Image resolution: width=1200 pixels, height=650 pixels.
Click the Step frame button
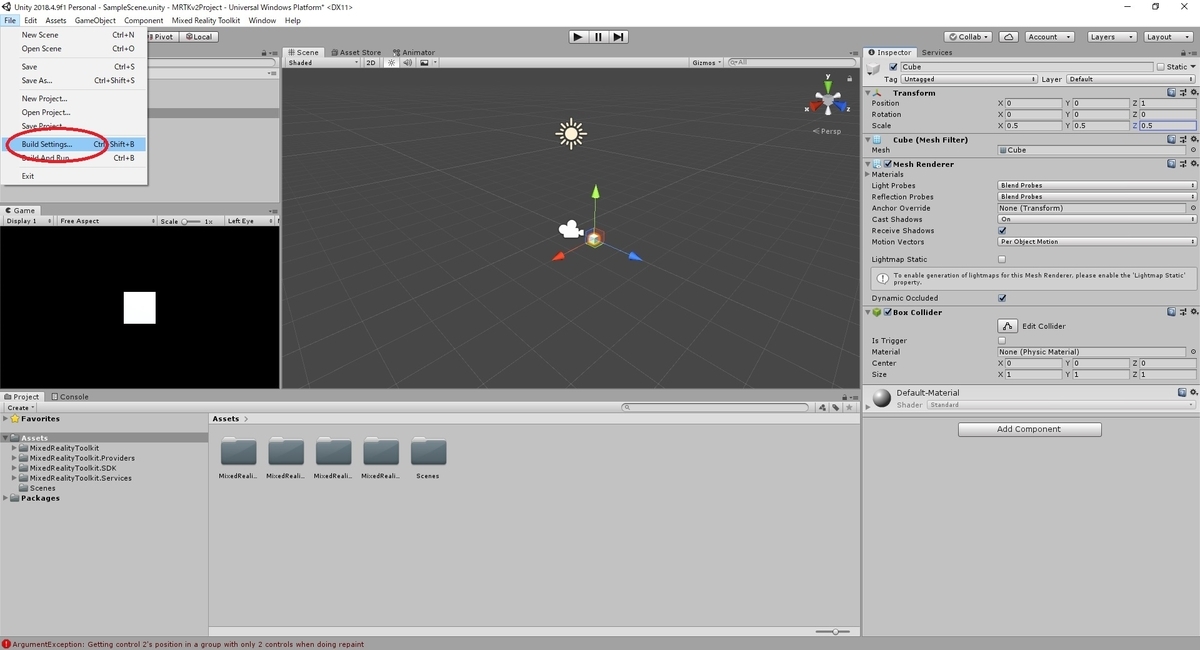(619, 37)
